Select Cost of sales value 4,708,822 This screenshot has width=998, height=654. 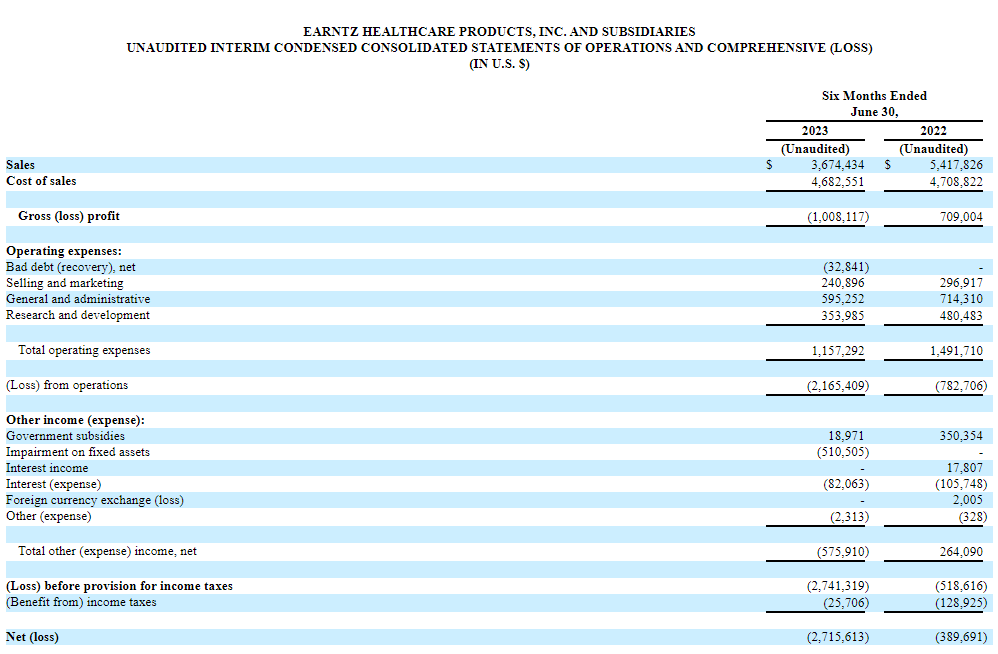(956, 182)
